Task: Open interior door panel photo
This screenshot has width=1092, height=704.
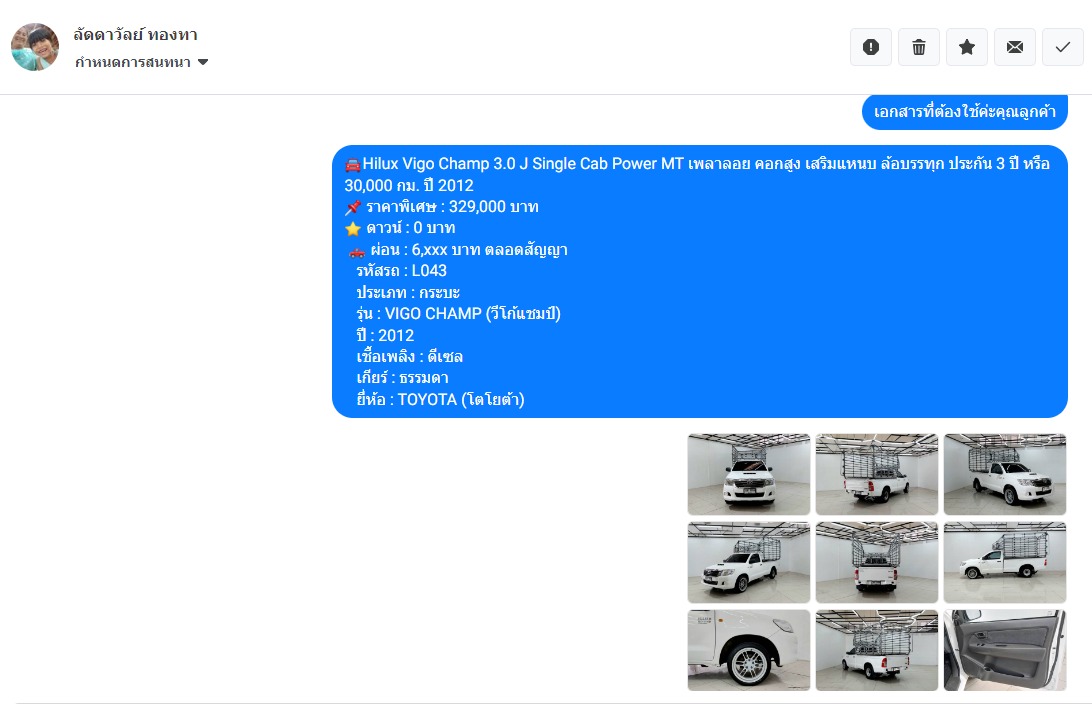Action: pos(1005,650)
